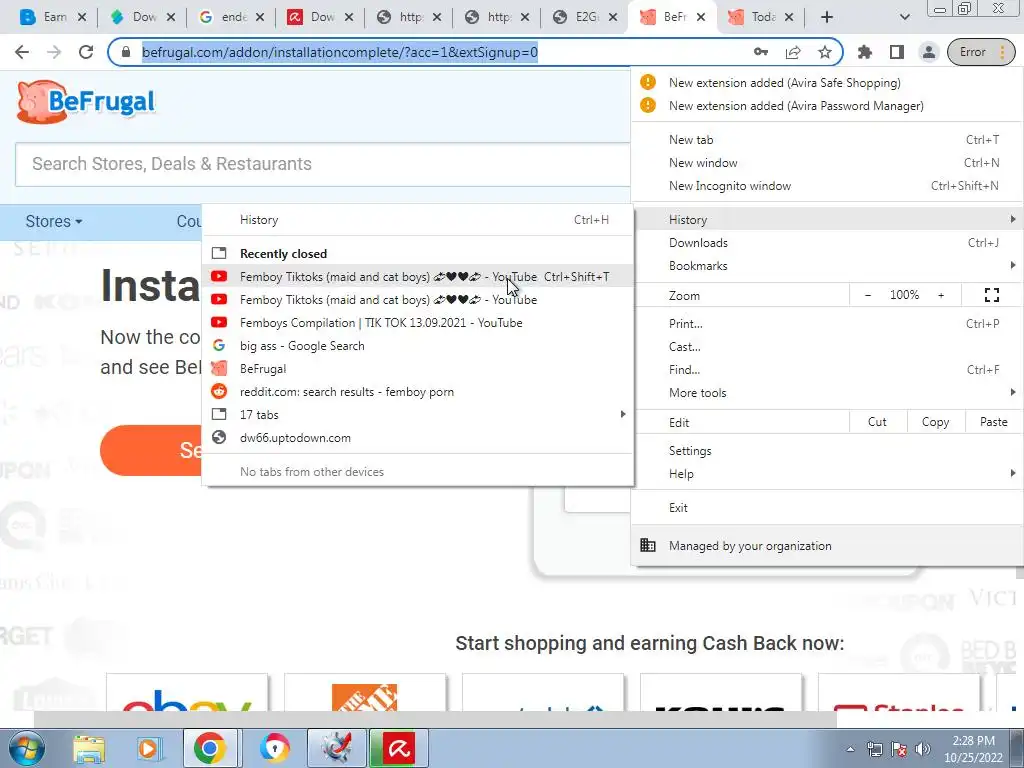The image size is (1024, 768).
Task: Choose Cast from the Chrome menu
Action: [827, 347]
